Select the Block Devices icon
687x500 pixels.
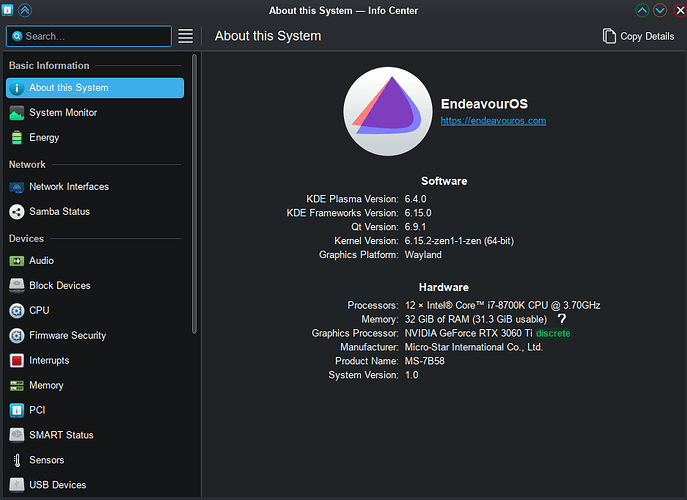(16, 286)
